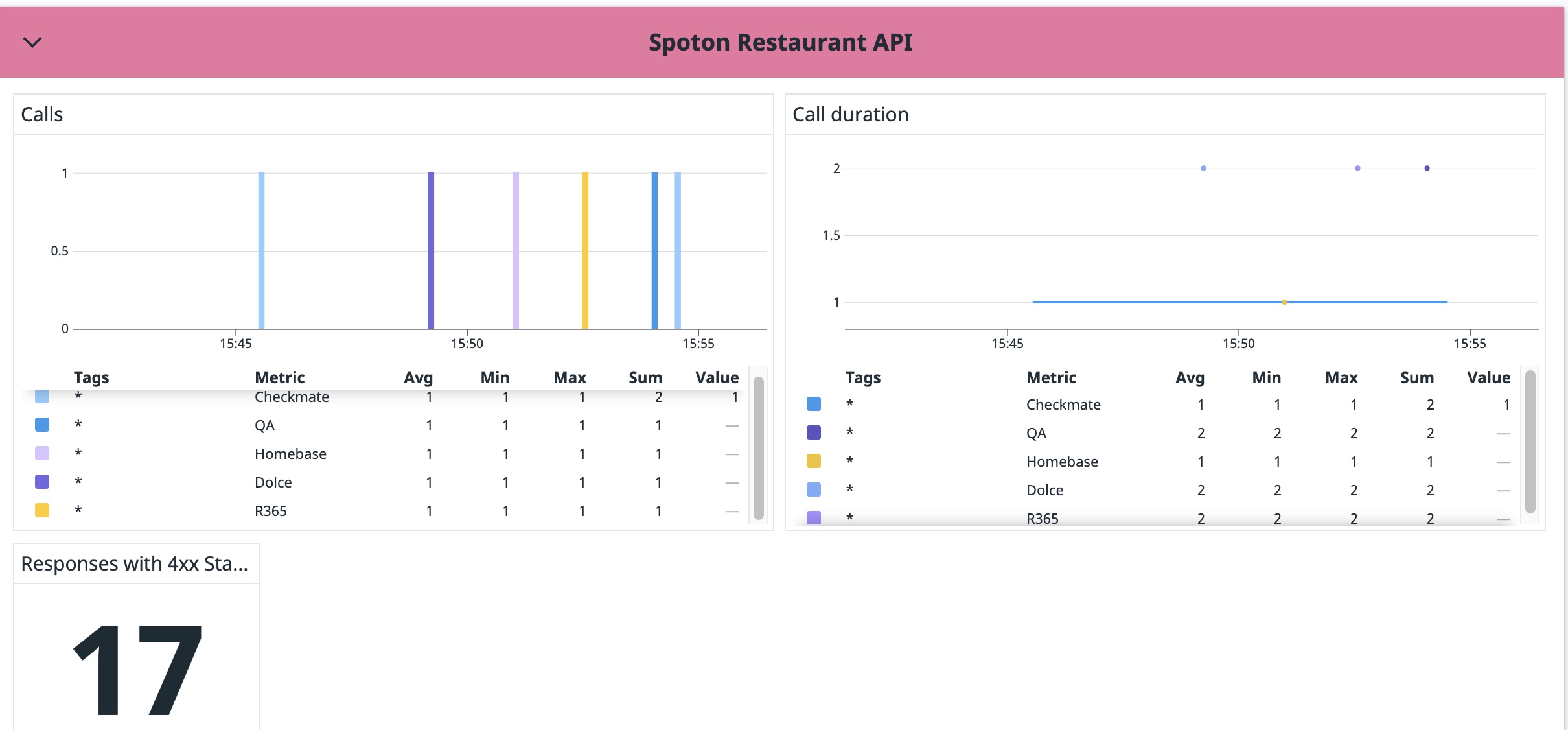Click QA color swatch in Calls legend
The height and width of the screenshot is (730, 1568).
coord(42,425)
